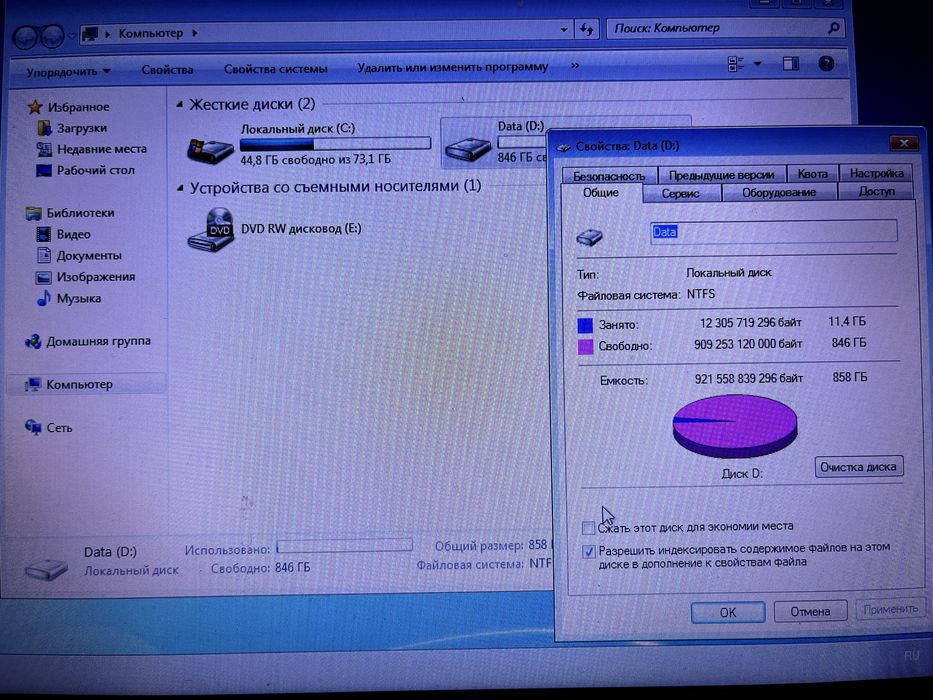Viewport: 933px width, 700px height.
Task: Click the OK button in properties dialog
Action: coord(728,612)
